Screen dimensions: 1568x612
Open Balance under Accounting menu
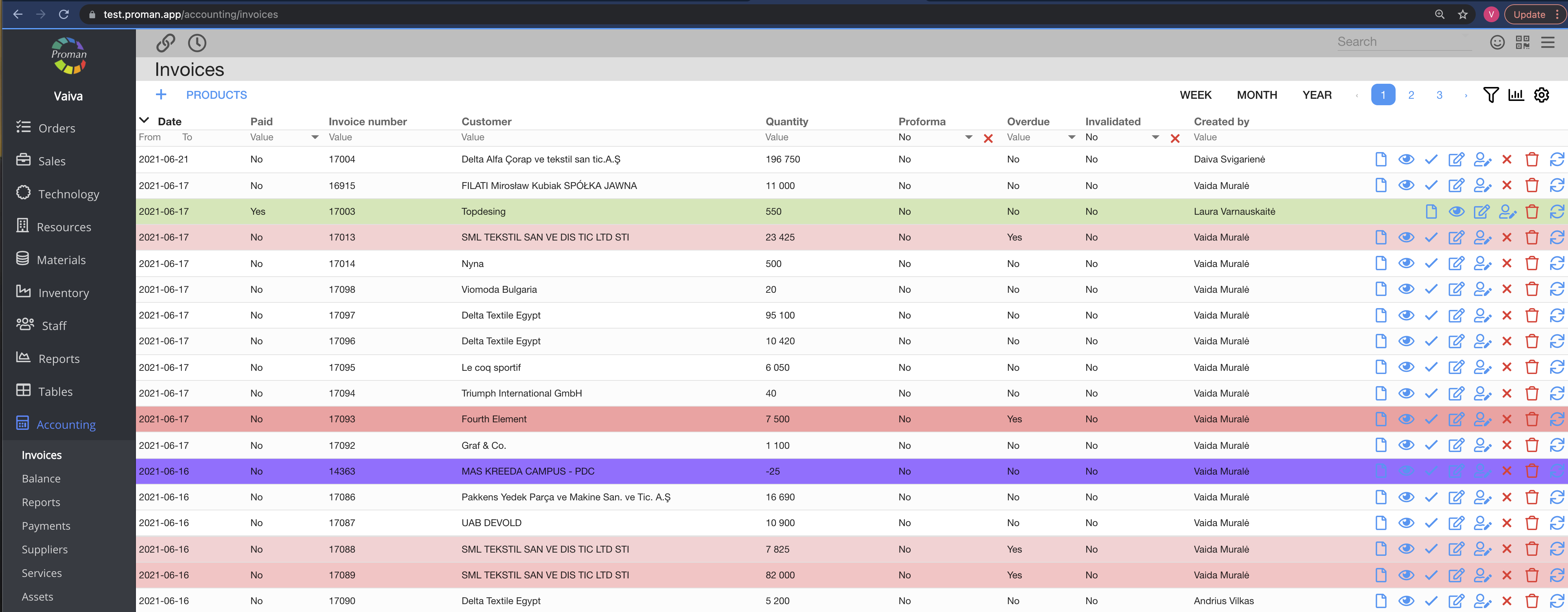pos(41,479)
